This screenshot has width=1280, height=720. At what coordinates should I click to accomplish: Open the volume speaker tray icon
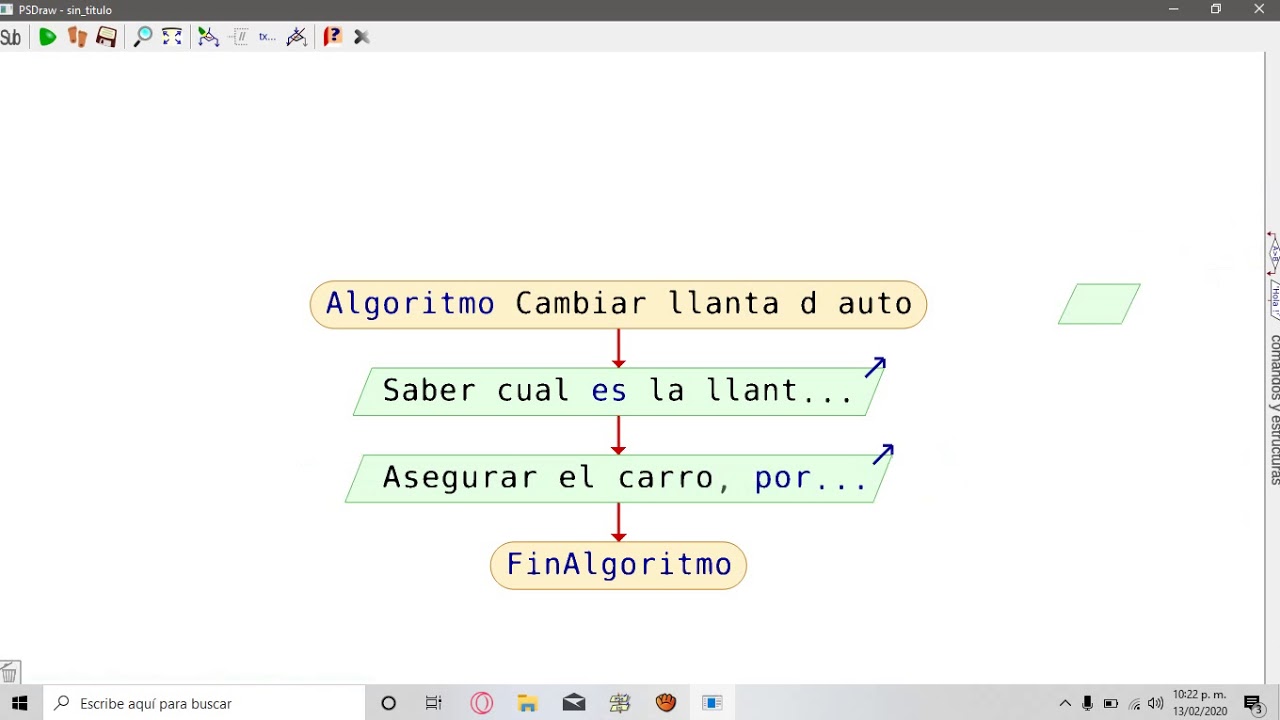click(1156, 703)
